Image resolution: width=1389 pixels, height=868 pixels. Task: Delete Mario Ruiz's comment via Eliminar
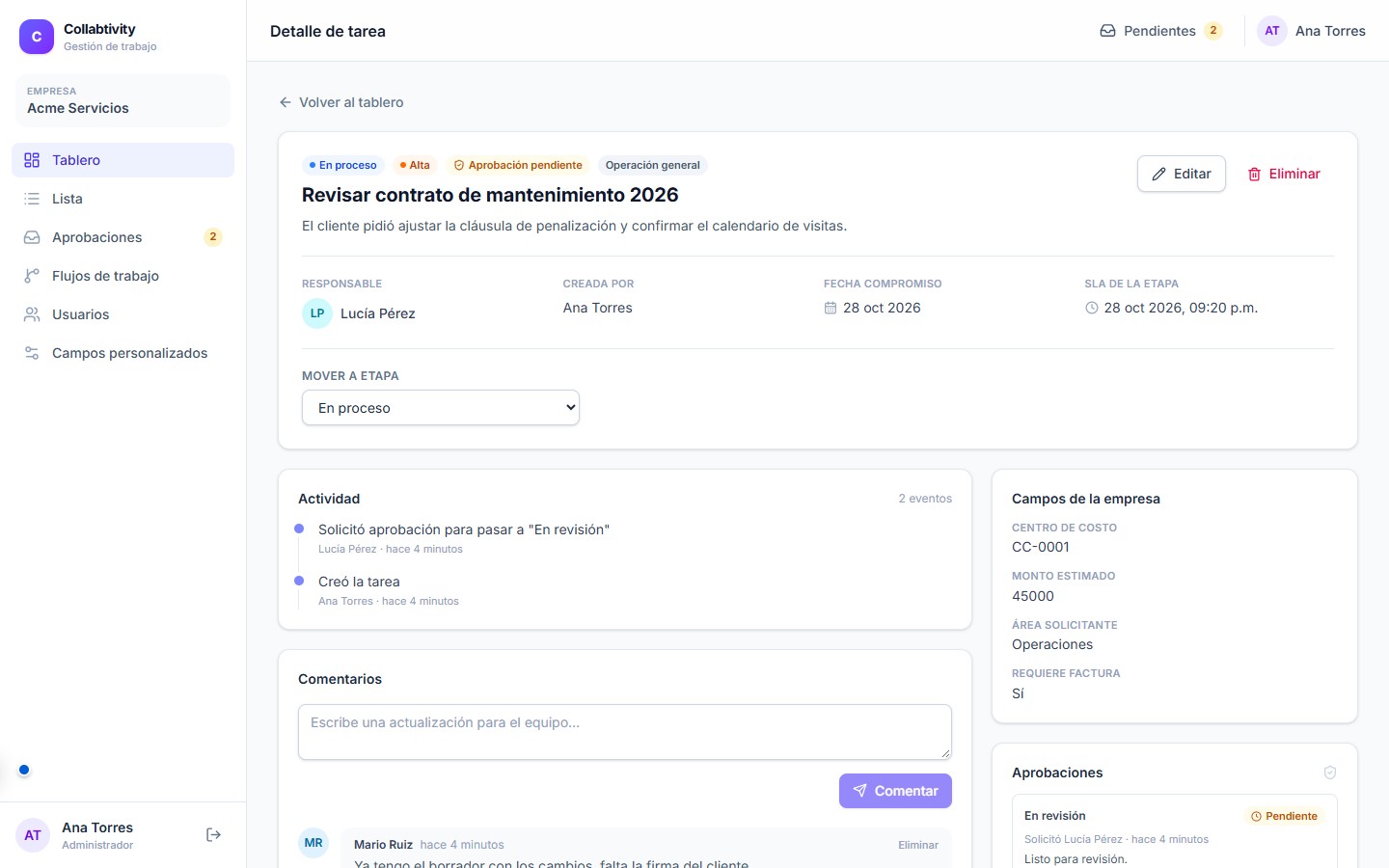[x=918, y=845]
